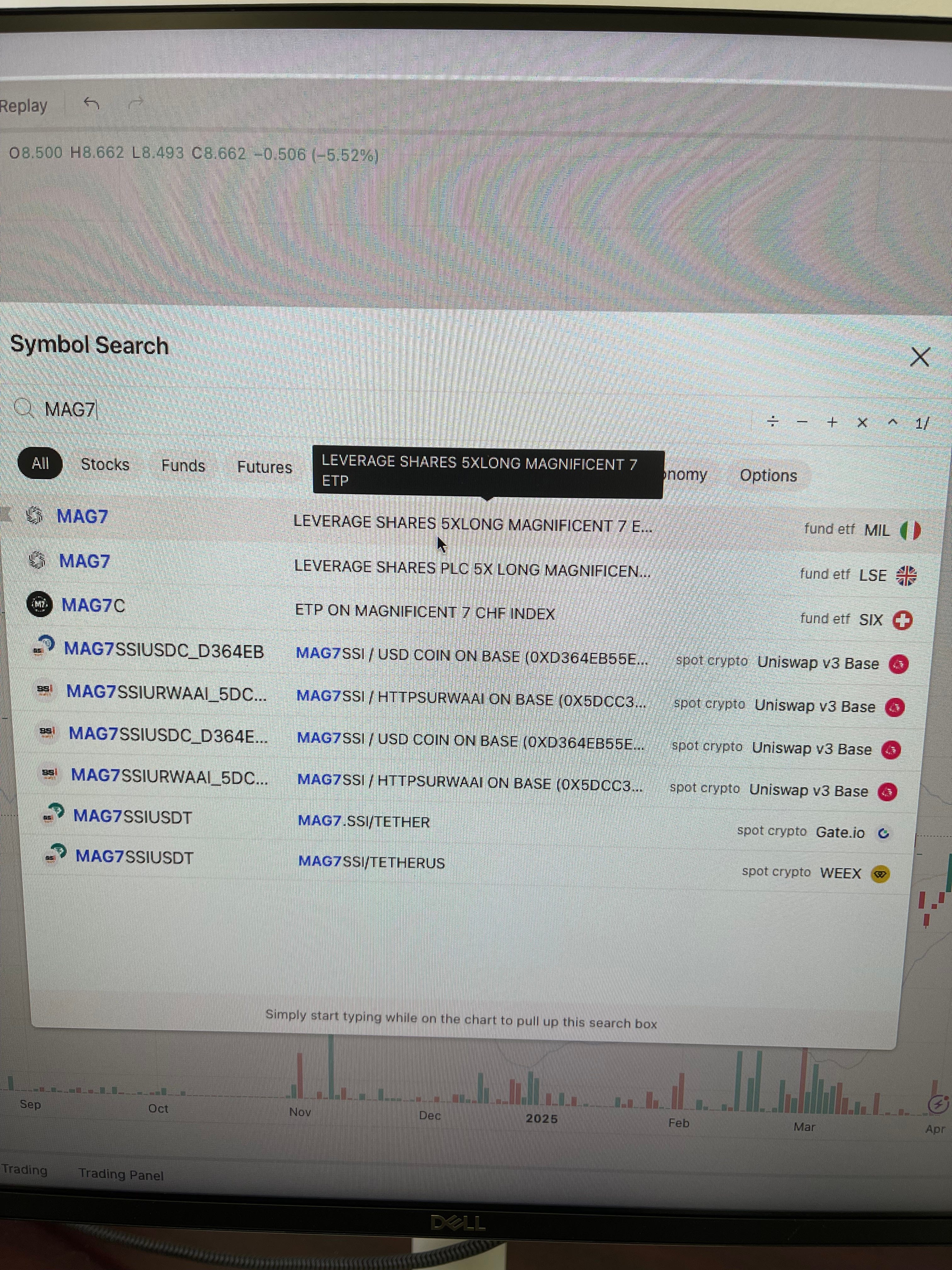
Task: Open the partially hidden Economy tab
Action: click(x=686, y=475)
